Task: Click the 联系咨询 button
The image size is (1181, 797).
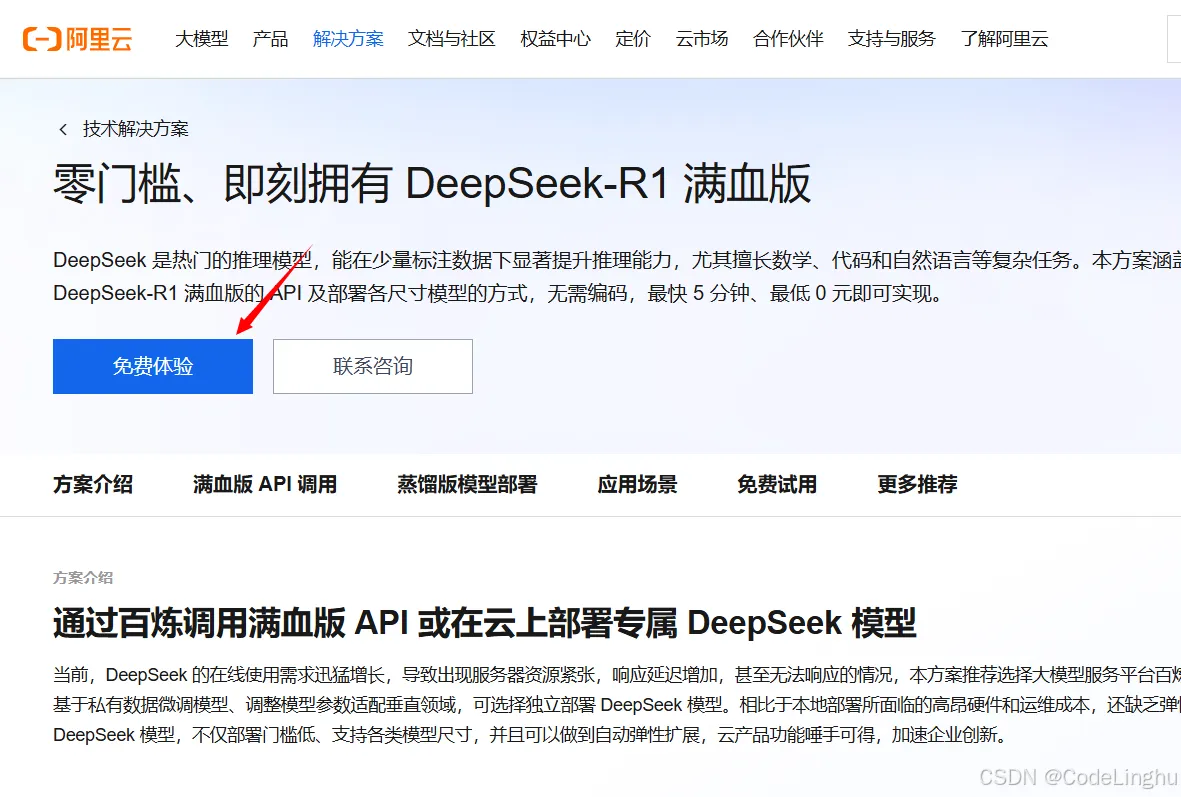Action: pyautogui.click(x=373, y=366)
